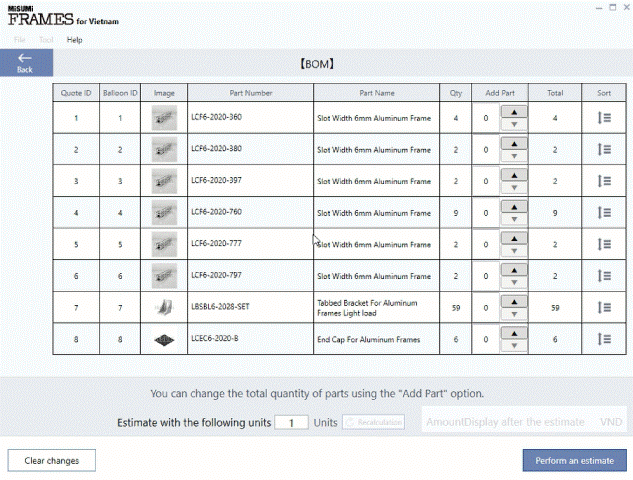Click the Perform an estimate button
This screenshot has width=633, height=480.
coord(574,460)
